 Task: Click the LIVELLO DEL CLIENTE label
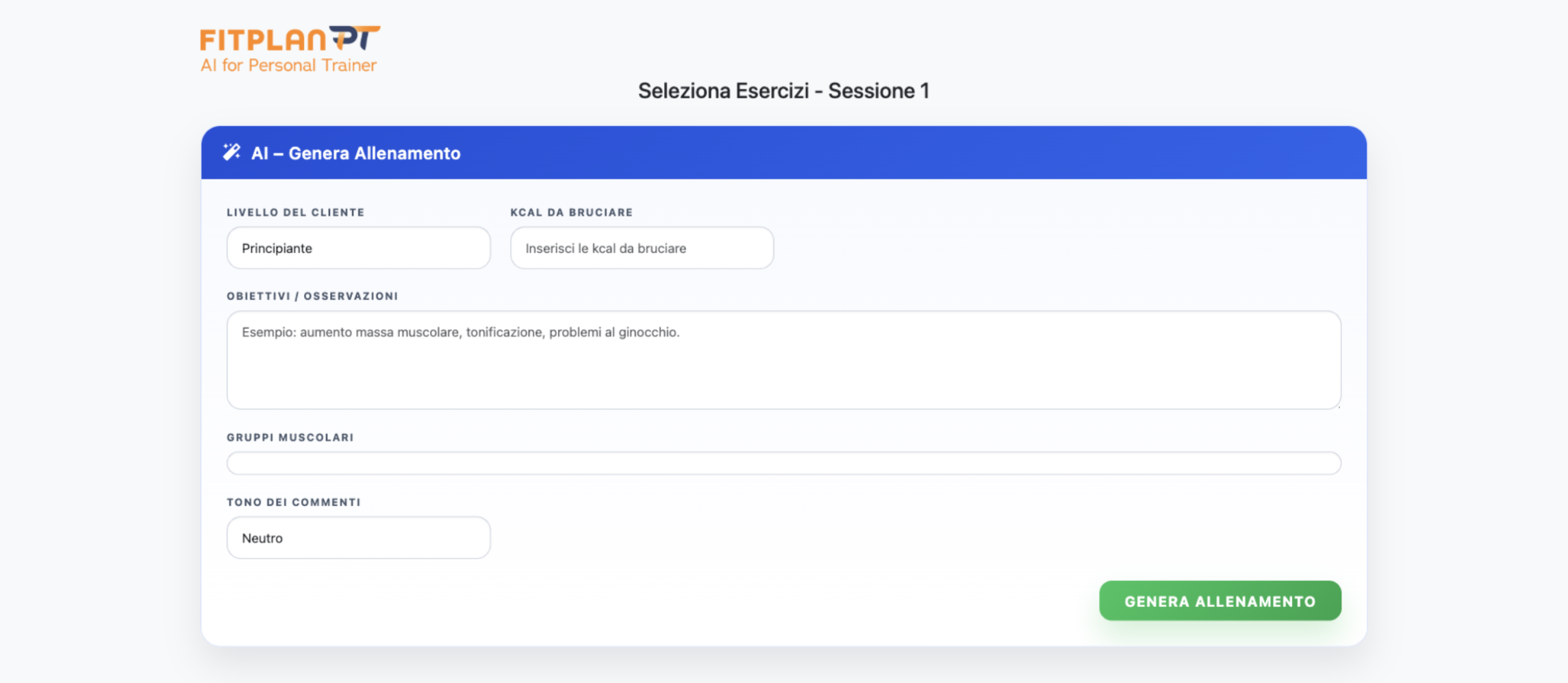(295, 212)
